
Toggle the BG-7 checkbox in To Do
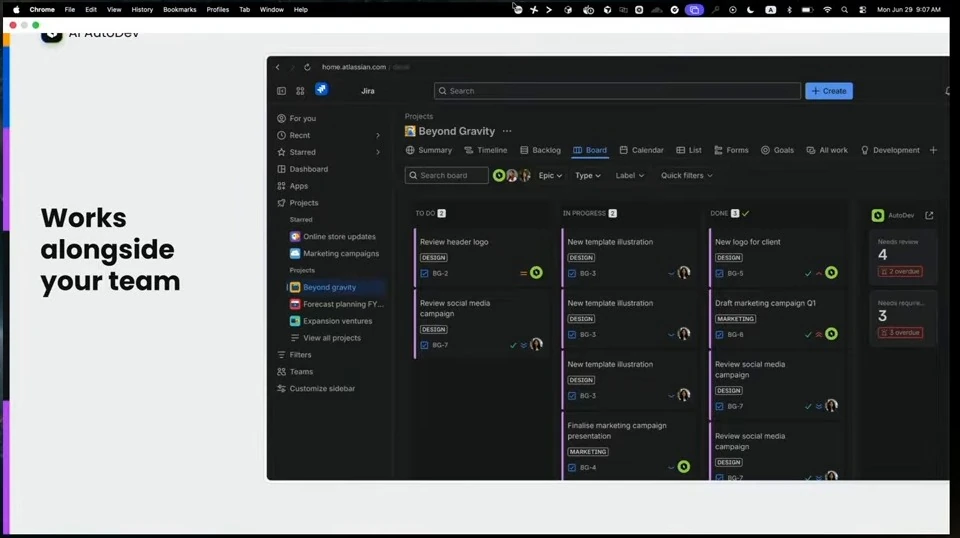[x=424, y=345]
